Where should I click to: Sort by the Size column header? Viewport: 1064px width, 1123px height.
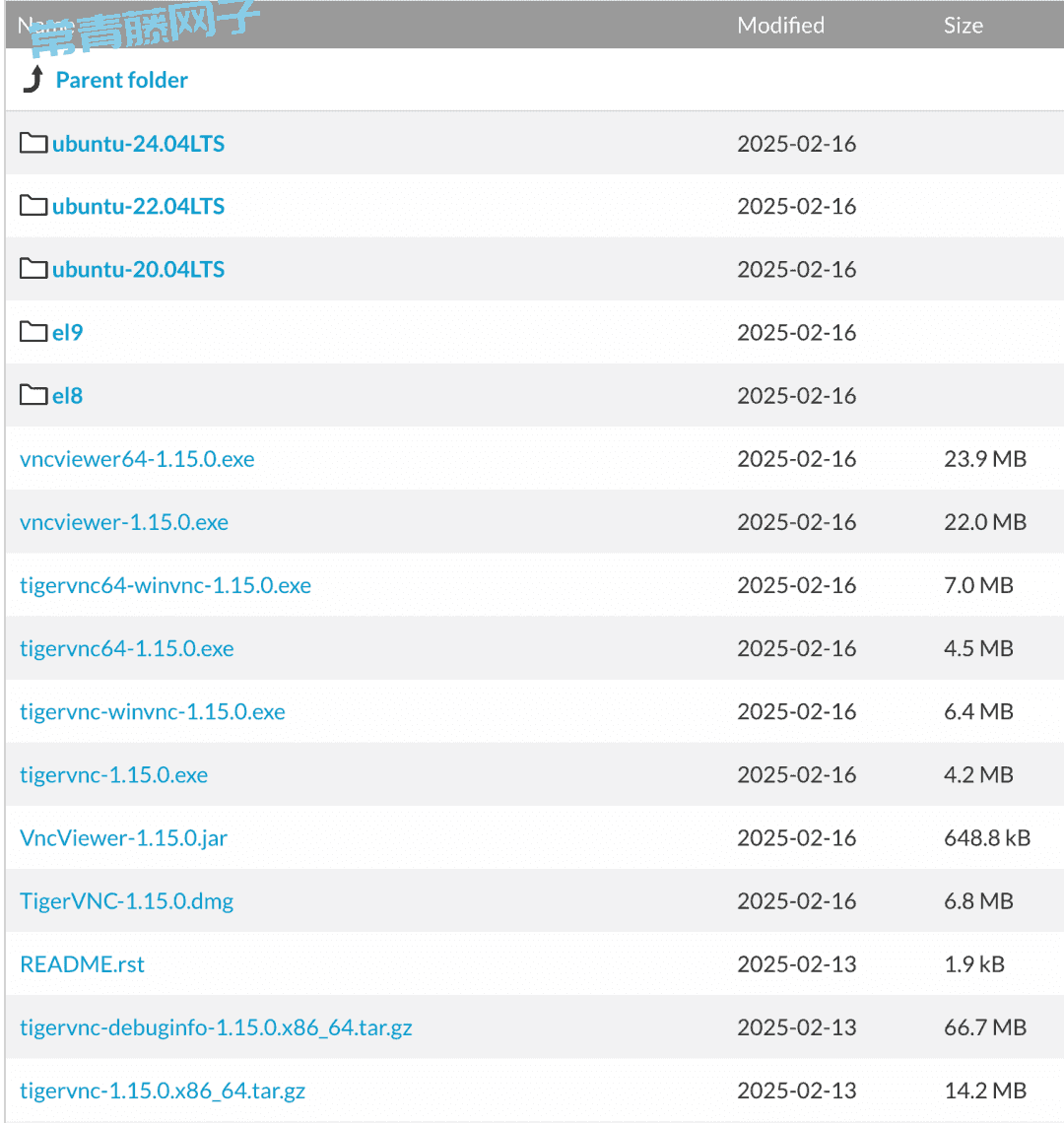(963, 25)
